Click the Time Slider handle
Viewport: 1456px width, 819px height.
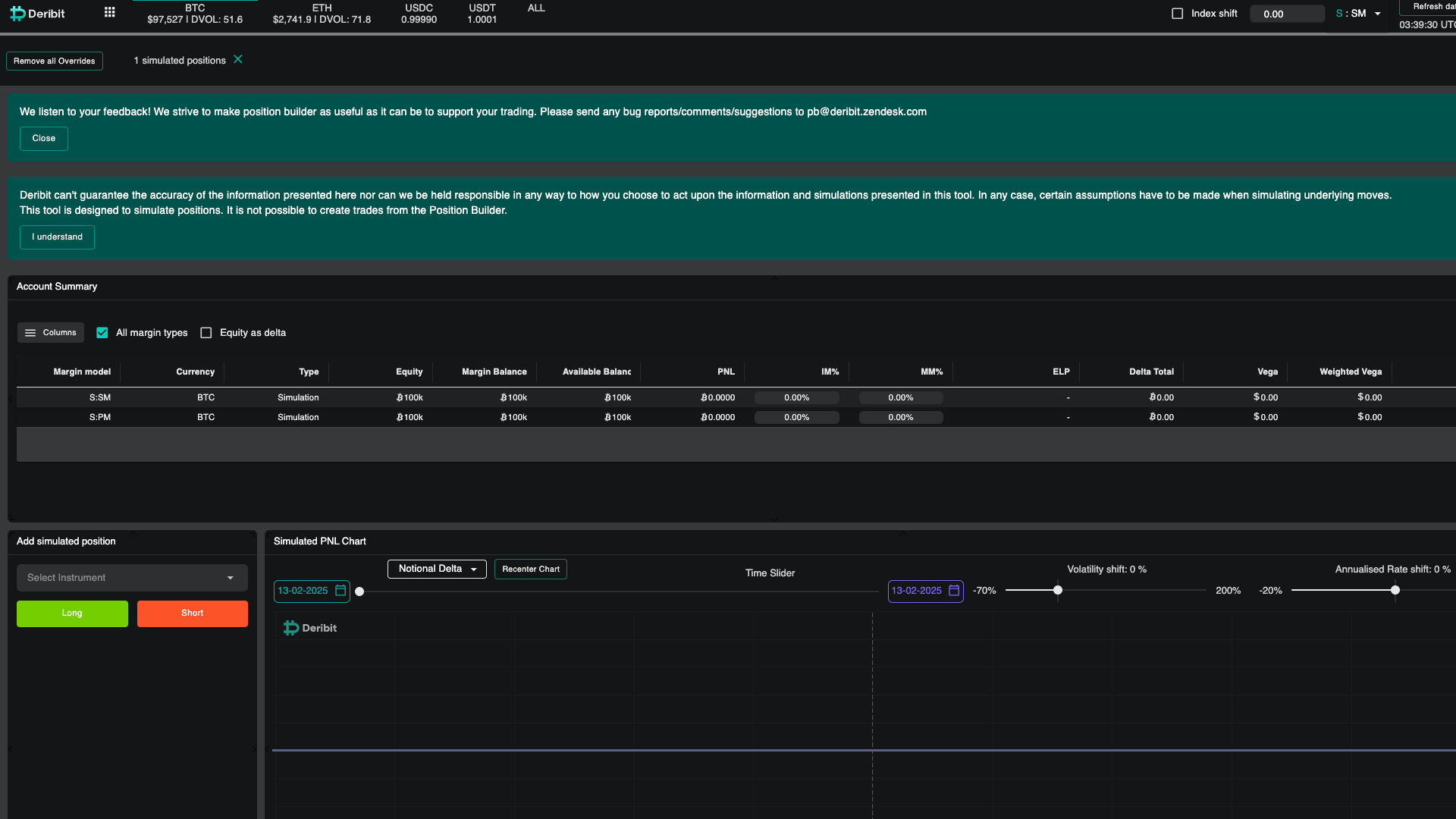[359, 591]
